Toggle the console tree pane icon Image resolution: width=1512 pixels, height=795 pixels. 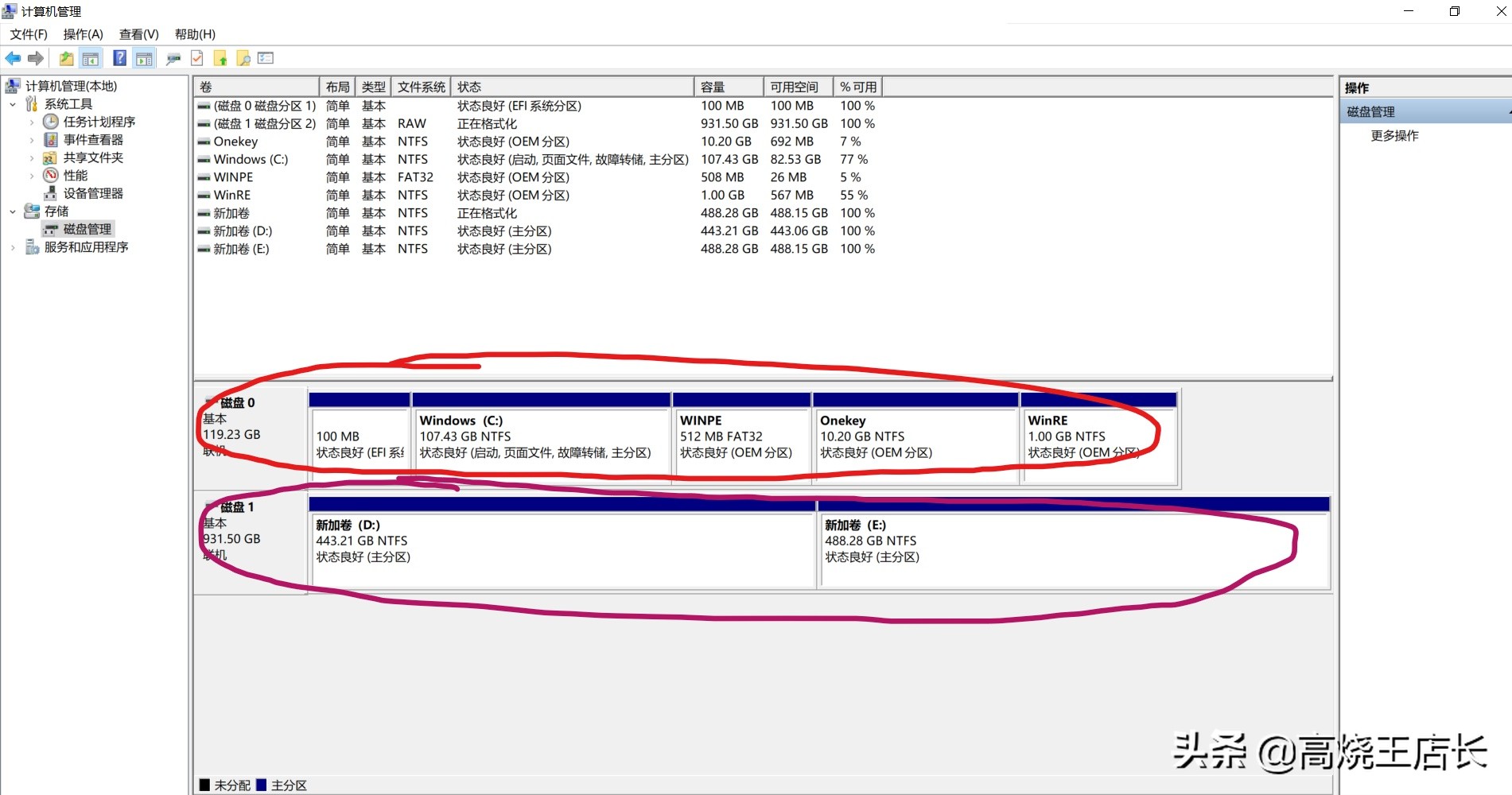click(x=91, y=58)
